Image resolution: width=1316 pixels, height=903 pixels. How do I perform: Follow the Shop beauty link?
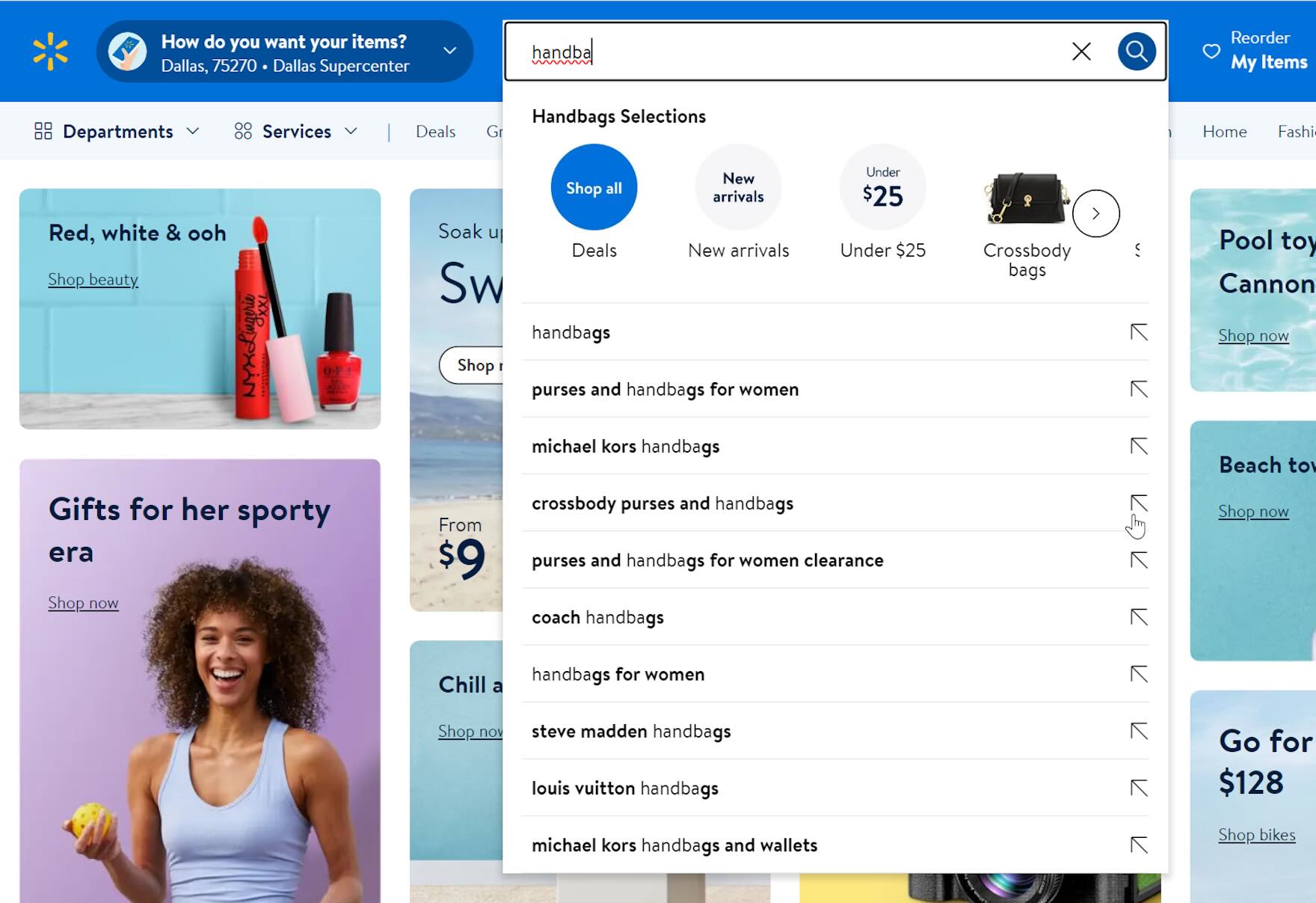[x=93, y=280]
